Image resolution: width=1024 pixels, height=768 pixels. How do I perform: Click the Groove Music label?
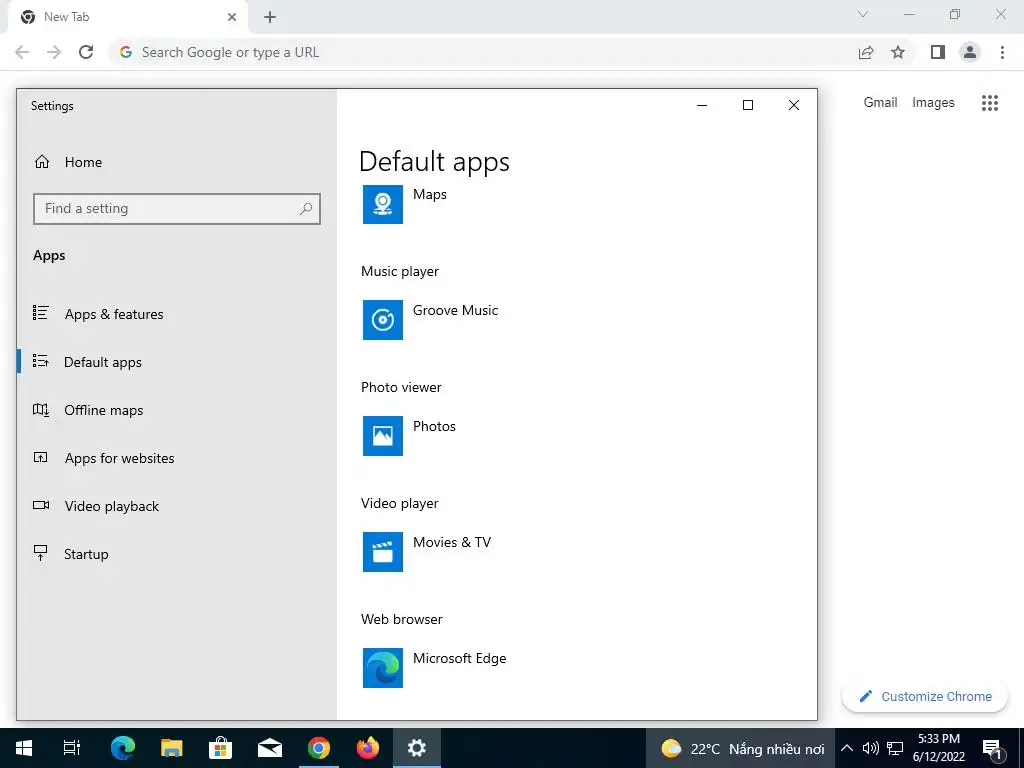click(x=455, y=310)
